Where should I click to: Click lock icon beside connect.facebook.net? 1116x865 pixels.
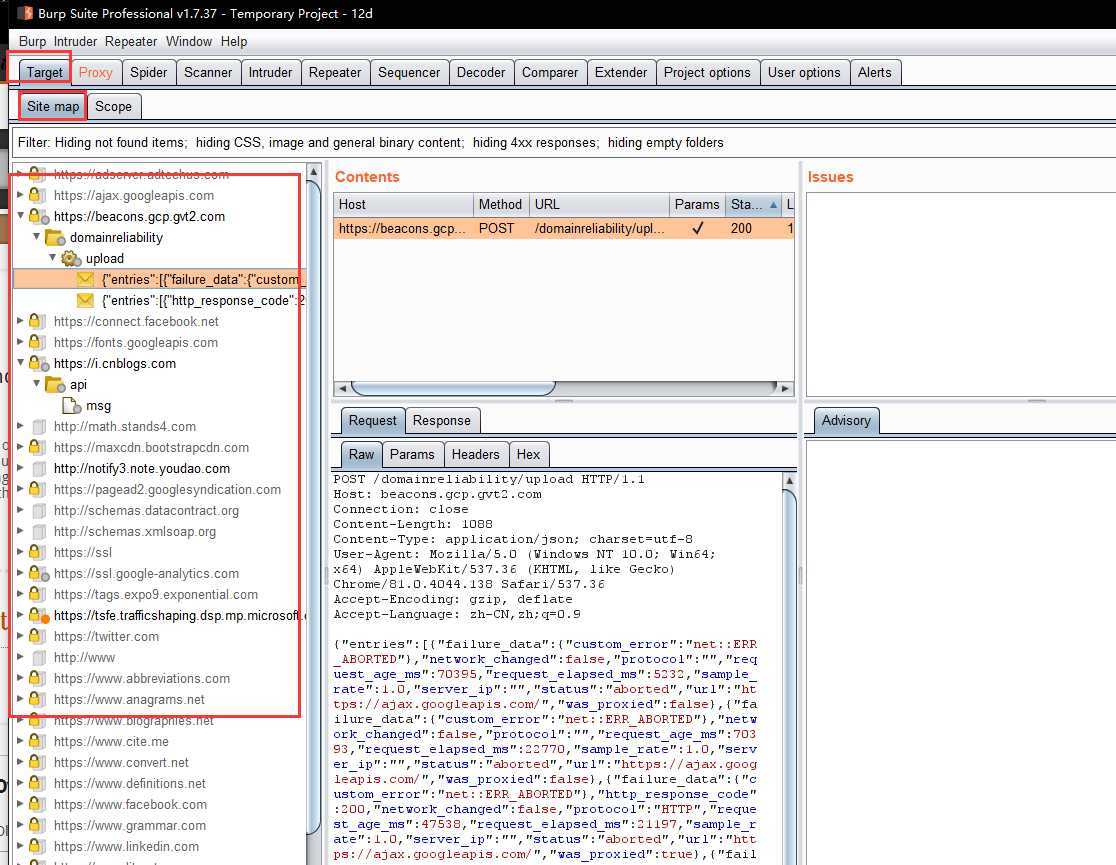(x=37, y=321)
